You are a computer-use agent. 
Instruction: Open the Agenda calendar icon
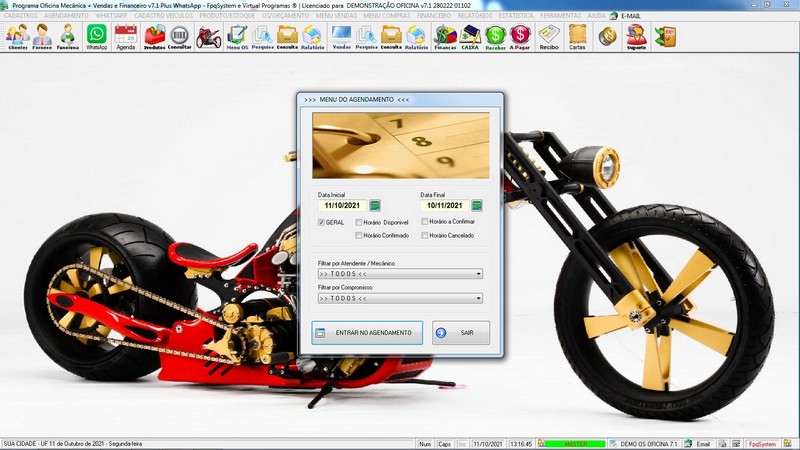[126, 37]
